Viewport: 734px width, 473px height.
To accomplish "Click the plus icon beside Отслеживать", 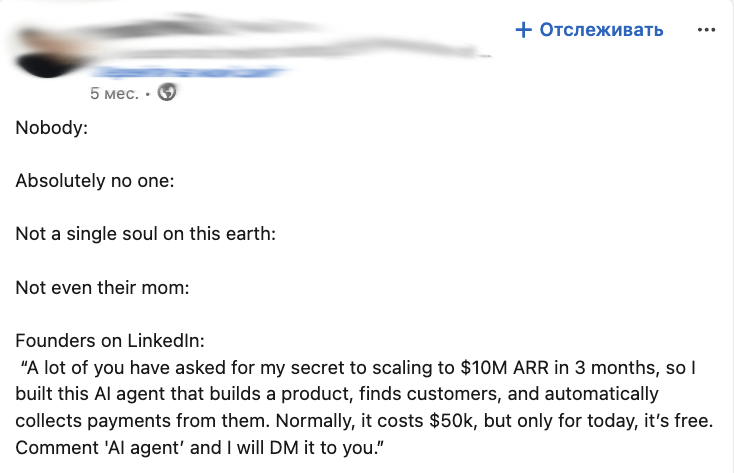I will pos(523,30).
